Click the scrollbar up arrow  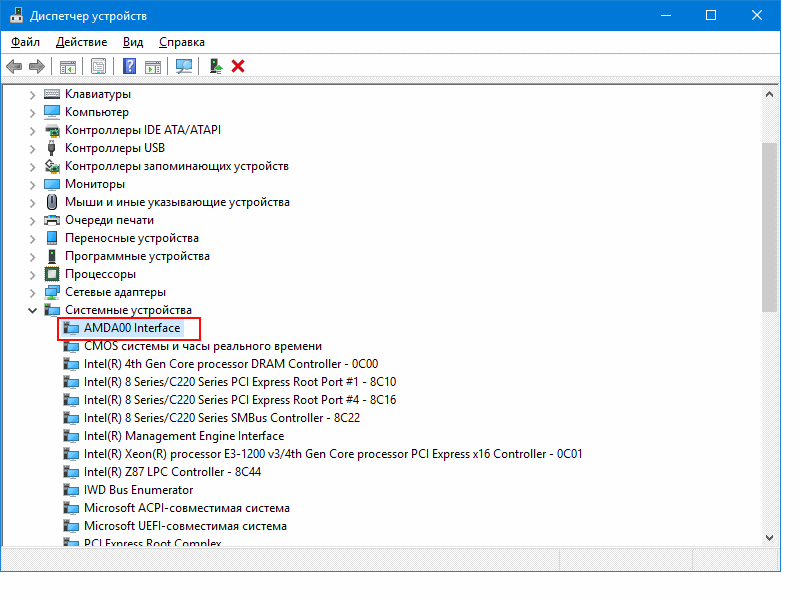point(769,94)
